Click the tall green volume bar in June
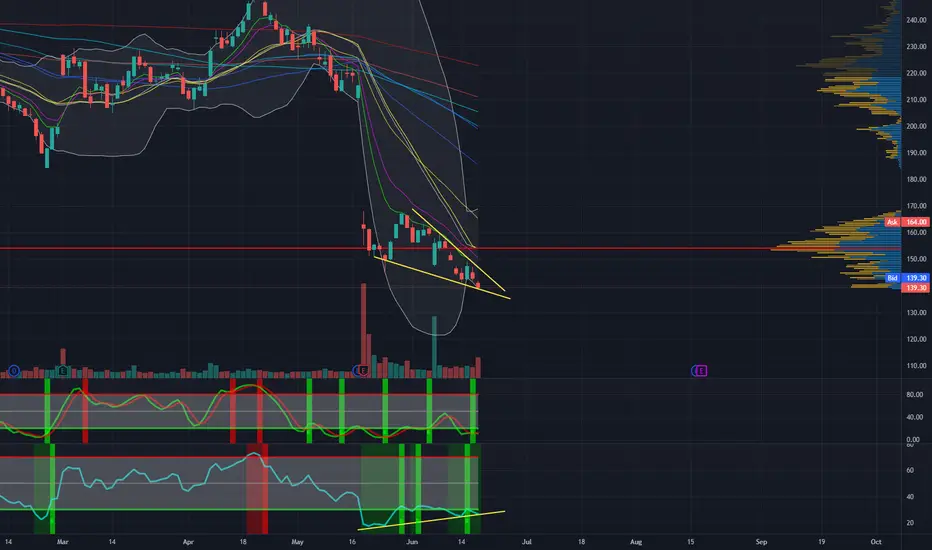Image resolution: width=932 pixels, height=550 pixels. click(434, 345)
